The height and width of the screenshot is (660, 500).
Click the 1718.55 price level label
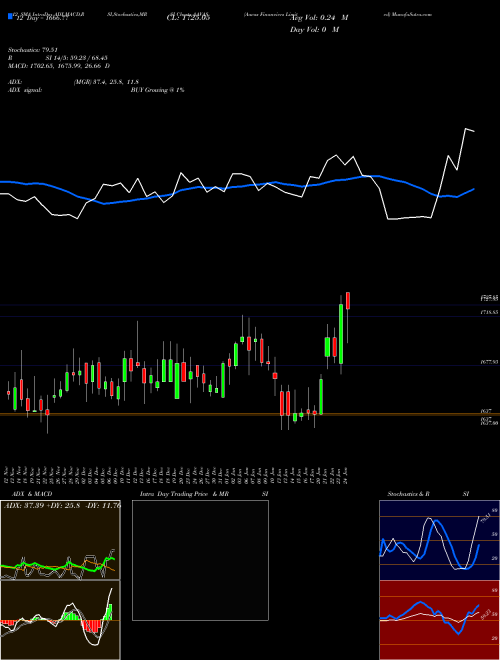pos(489,313)
